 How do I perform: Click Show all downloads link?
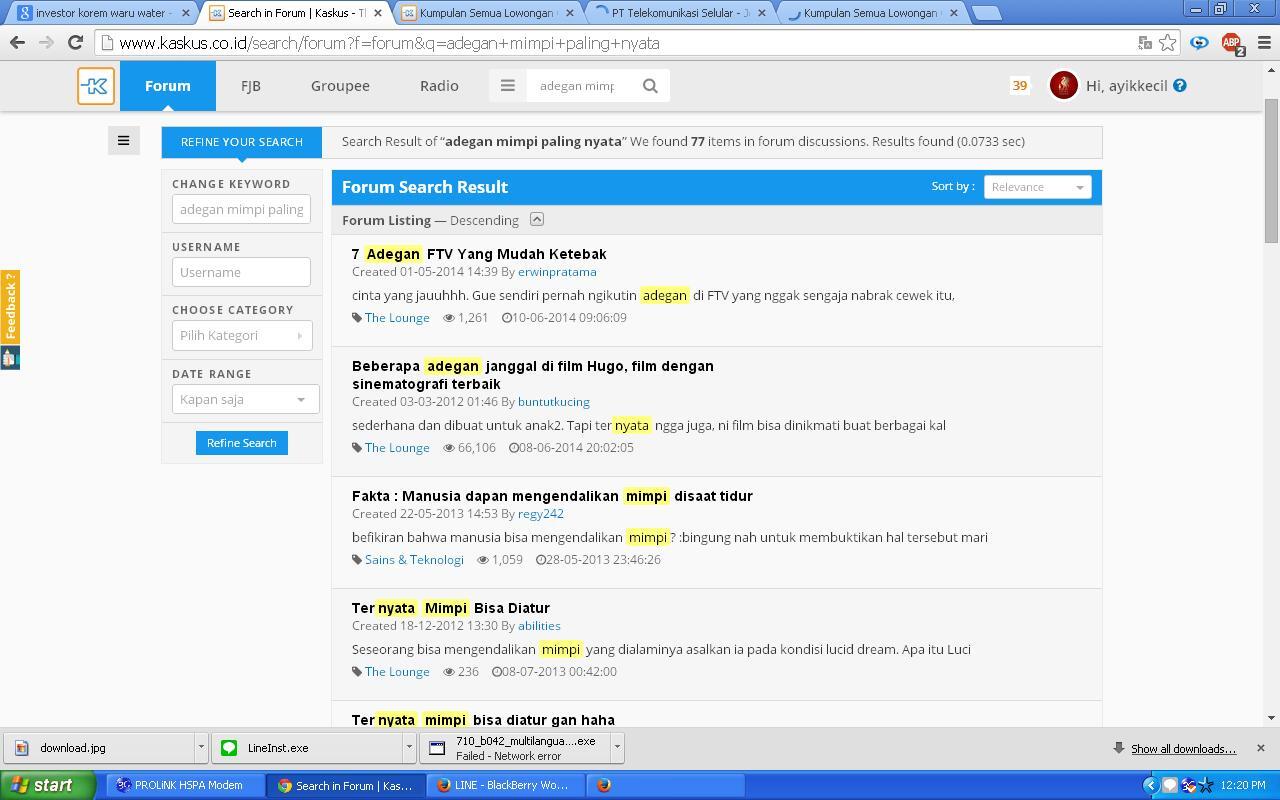tap(1183, 749)
